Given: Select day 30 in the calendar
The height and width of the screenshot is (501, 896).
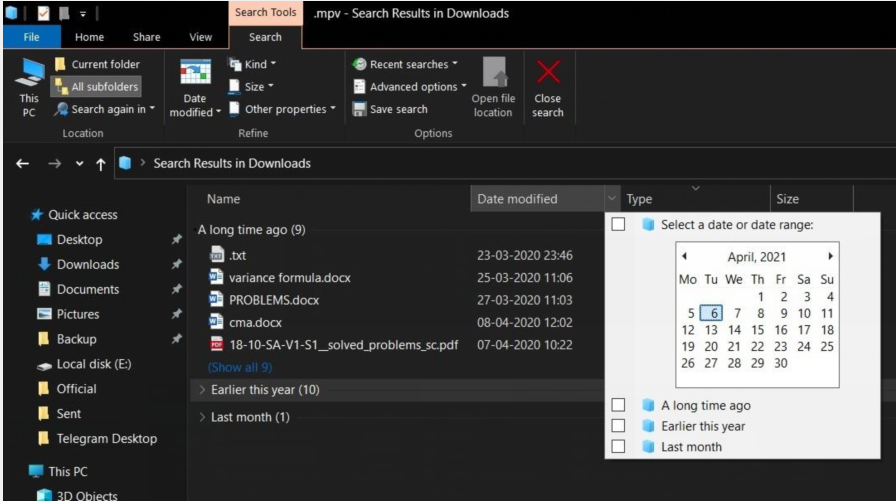Looking at the screenshot, I should tap(781, 363).
